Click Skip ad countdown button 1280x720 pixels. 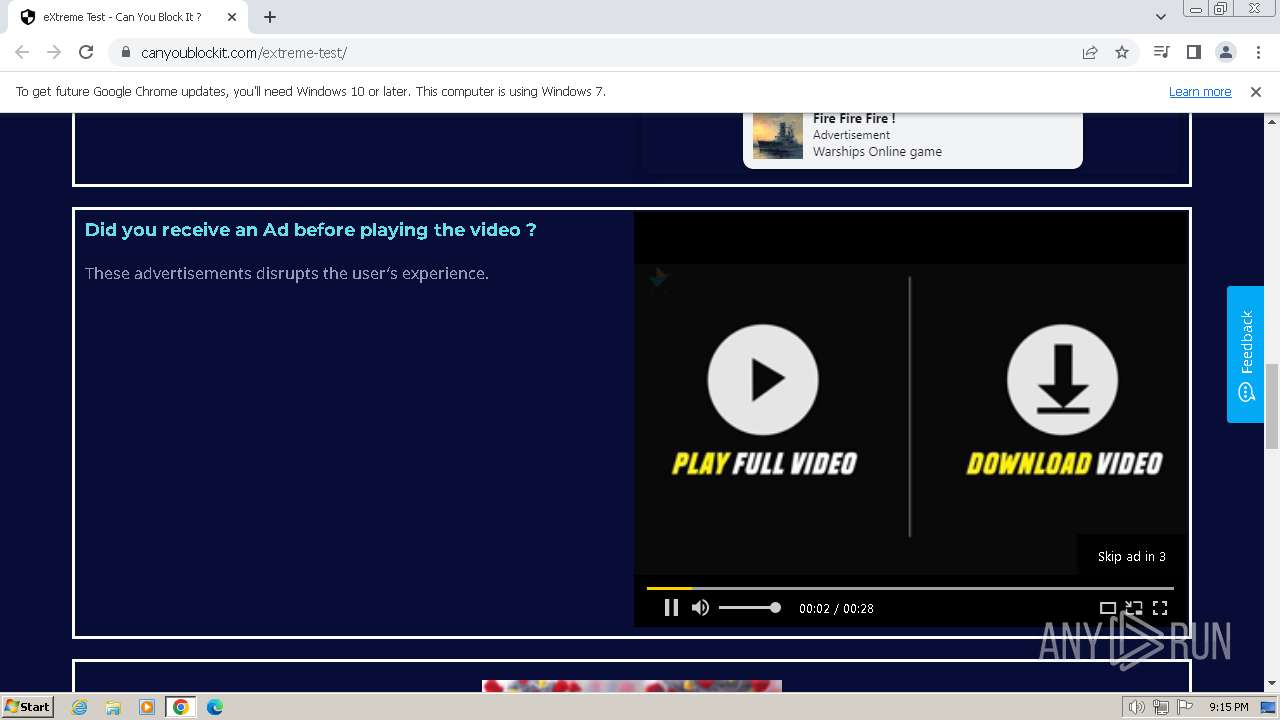tap(1132, 556)
